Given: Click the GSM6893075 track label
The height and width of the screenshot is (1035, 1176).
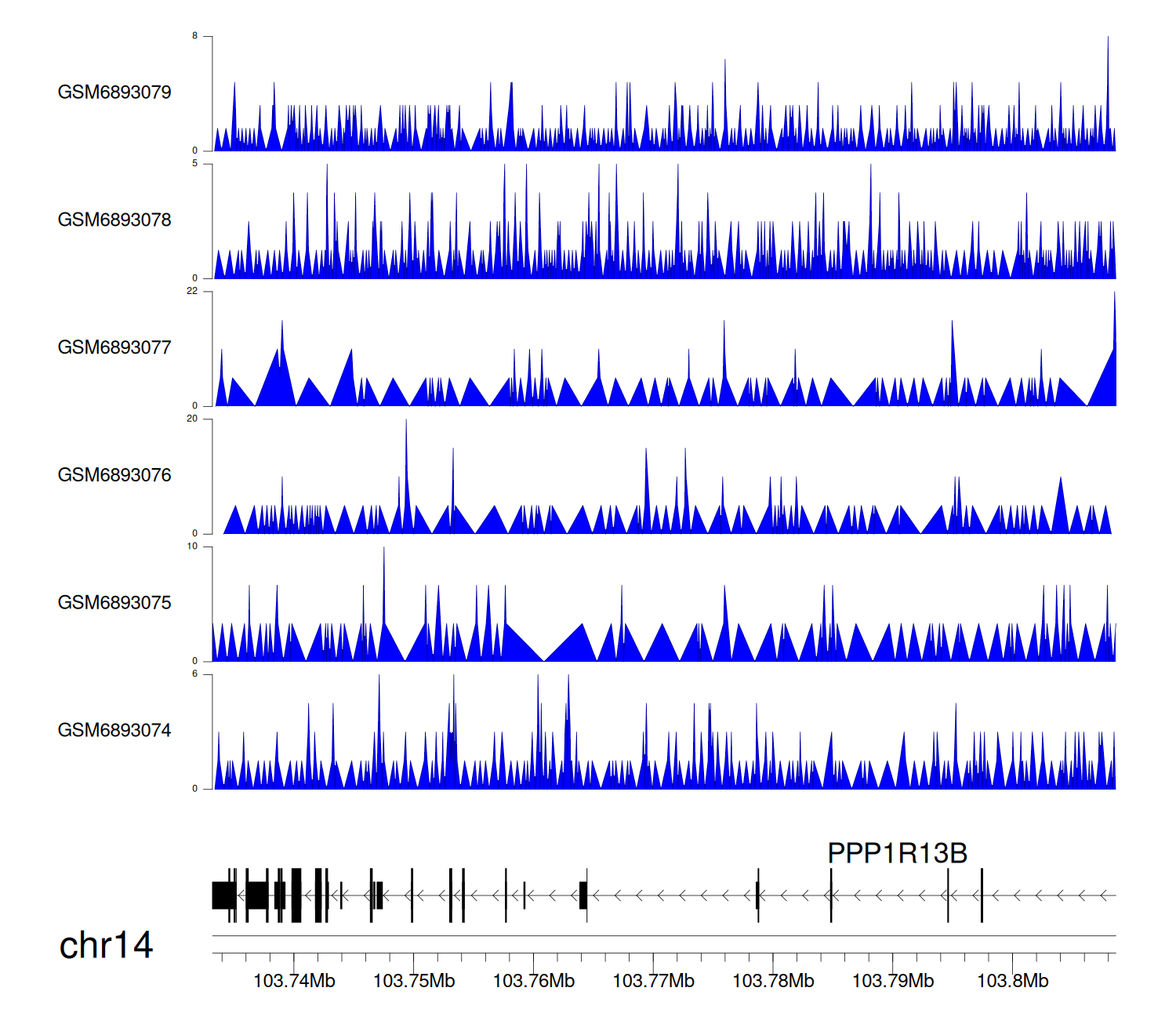Looking at the screenshot, I should [114, 603].
